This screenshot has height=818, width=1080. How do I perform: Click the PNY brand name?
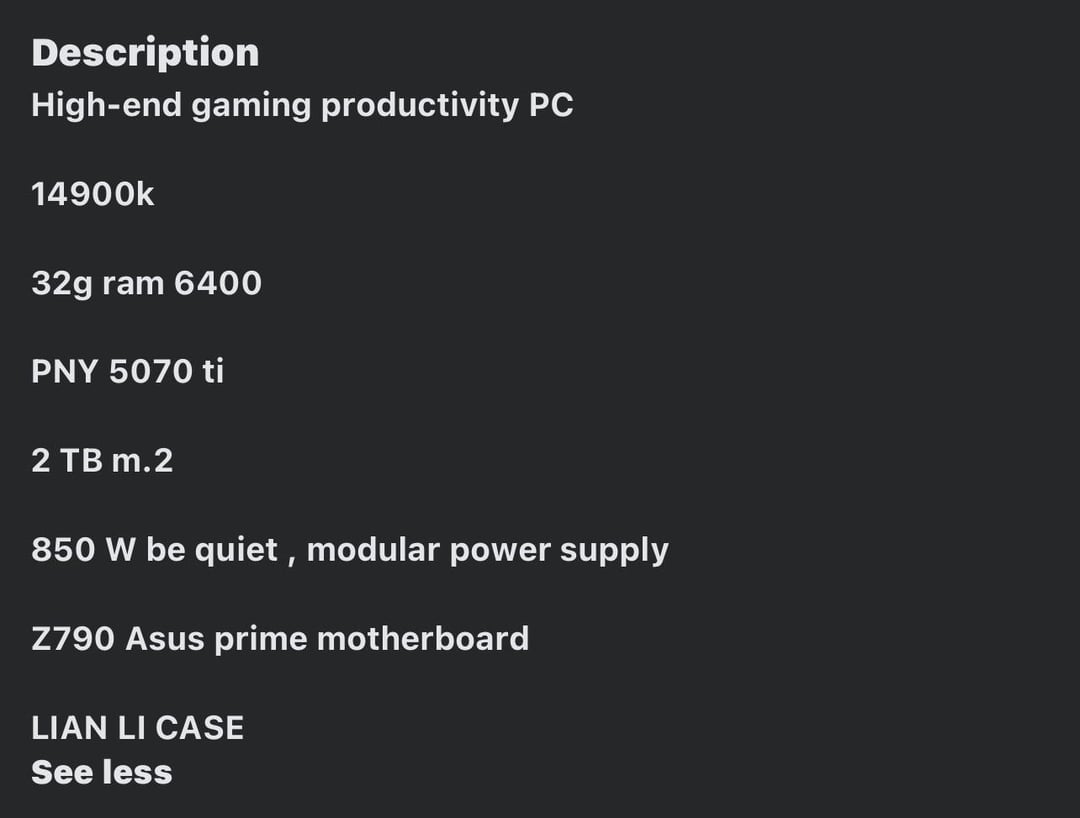point(64,371)
